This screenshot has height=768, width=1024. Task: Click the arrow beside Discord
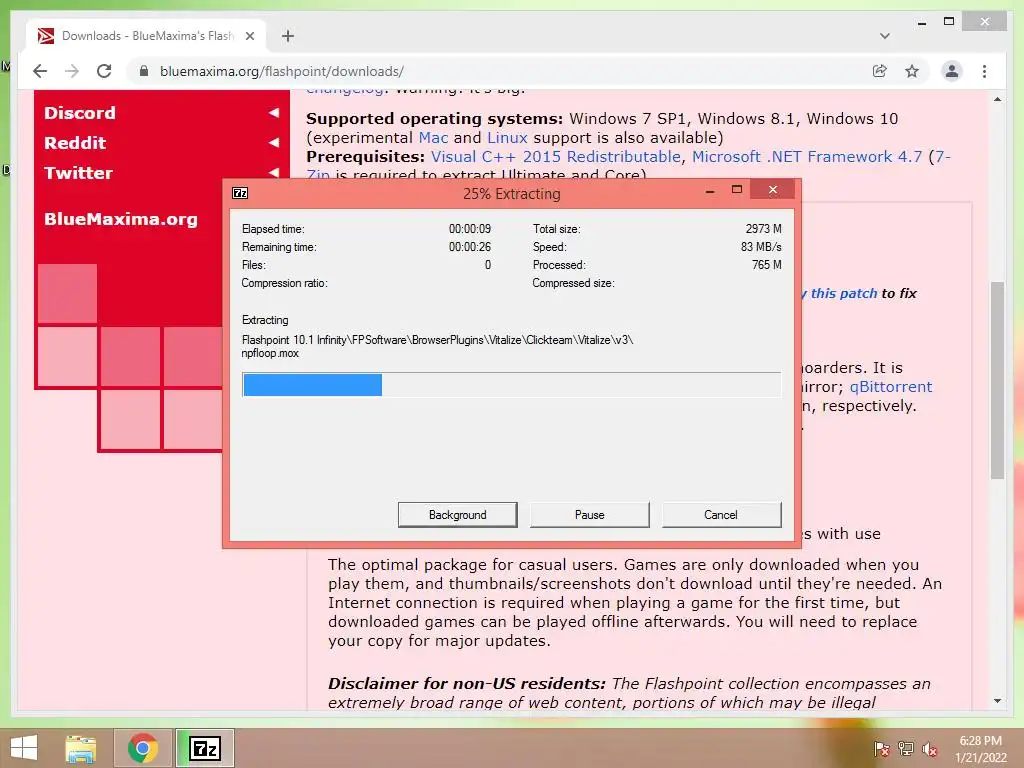[x=274, y=113]
